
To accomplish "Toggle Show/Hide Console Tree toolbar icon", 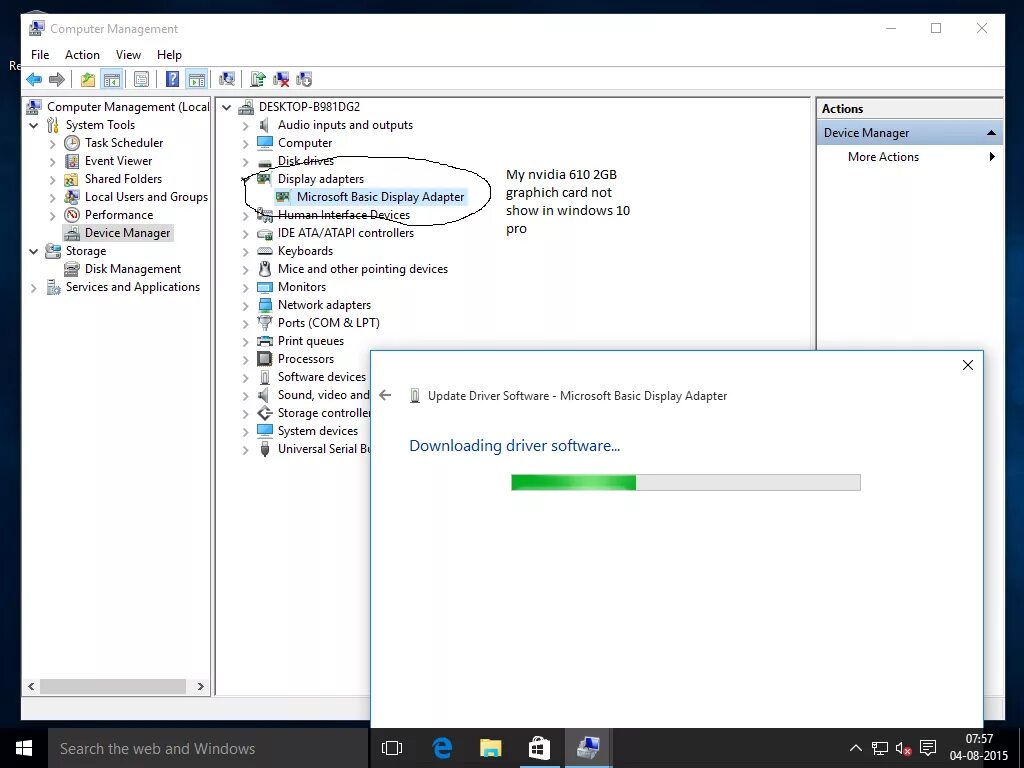I will 112,80.
